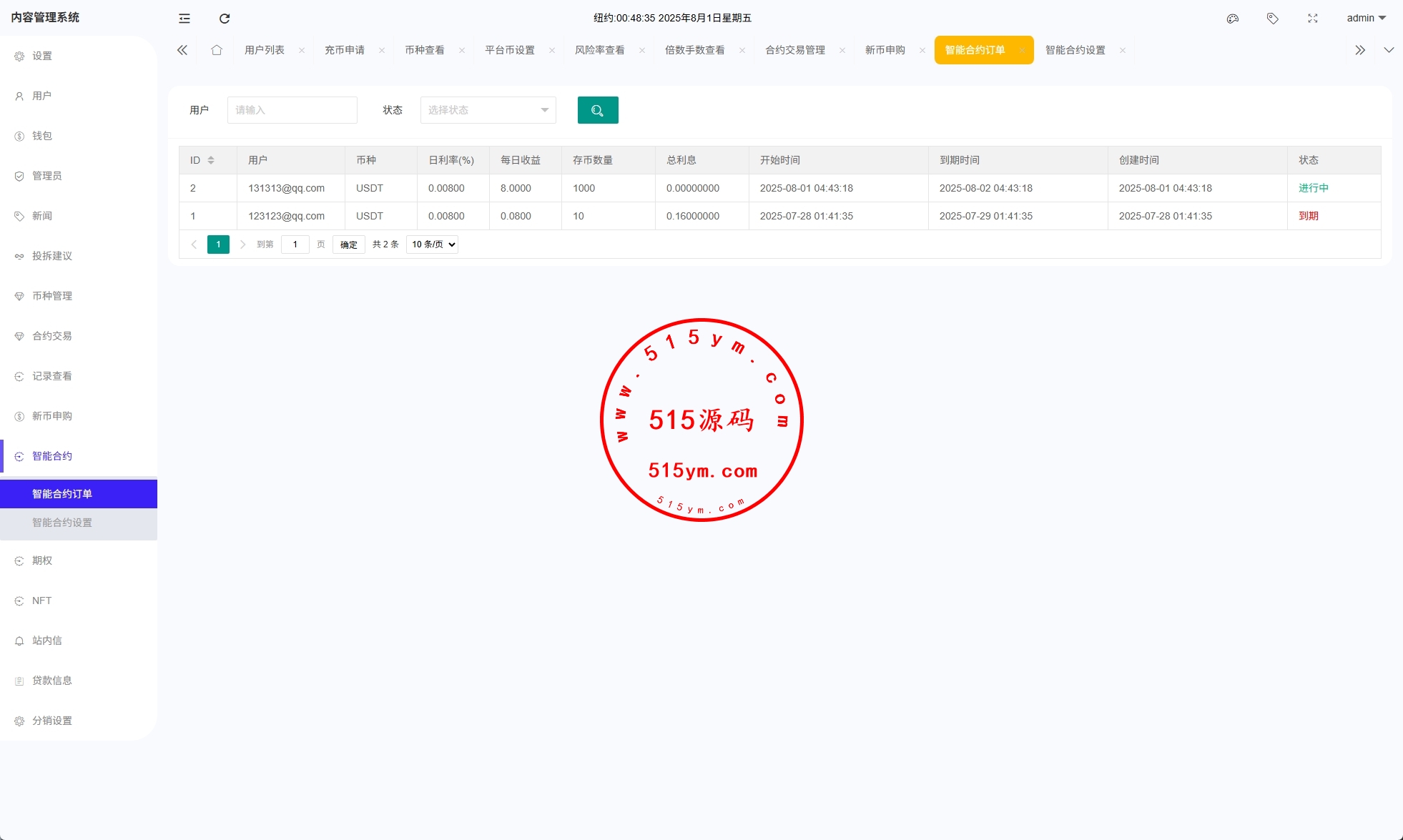Click the green search button
Screen dimensions: 1403x840
(598, 110)
